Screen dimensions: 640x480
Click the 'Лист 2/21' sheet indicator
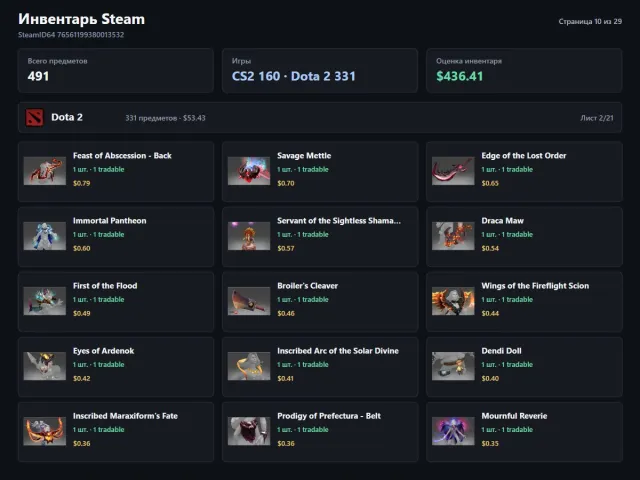point(597,118)
